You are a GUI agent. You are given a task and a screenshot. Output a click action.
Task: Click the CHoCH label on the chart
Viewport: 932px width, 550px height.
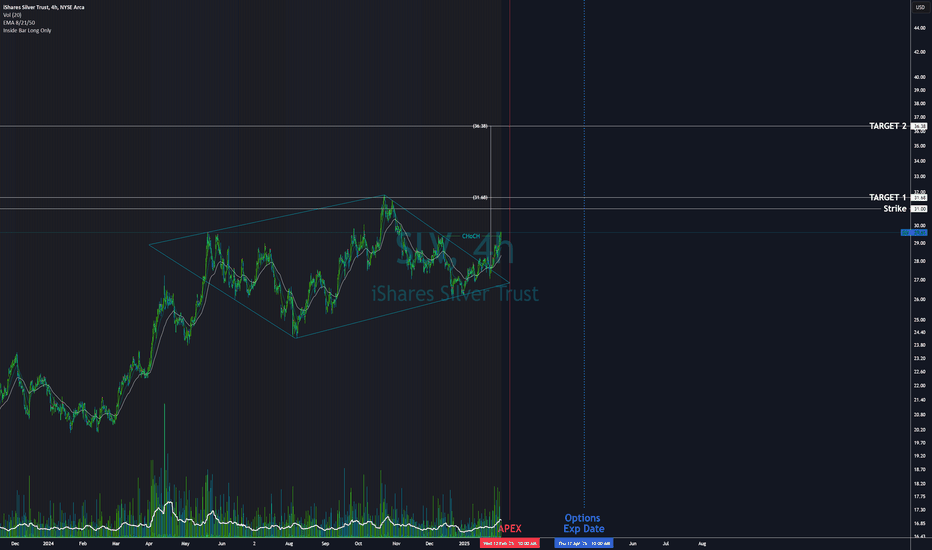pos(471,236)
